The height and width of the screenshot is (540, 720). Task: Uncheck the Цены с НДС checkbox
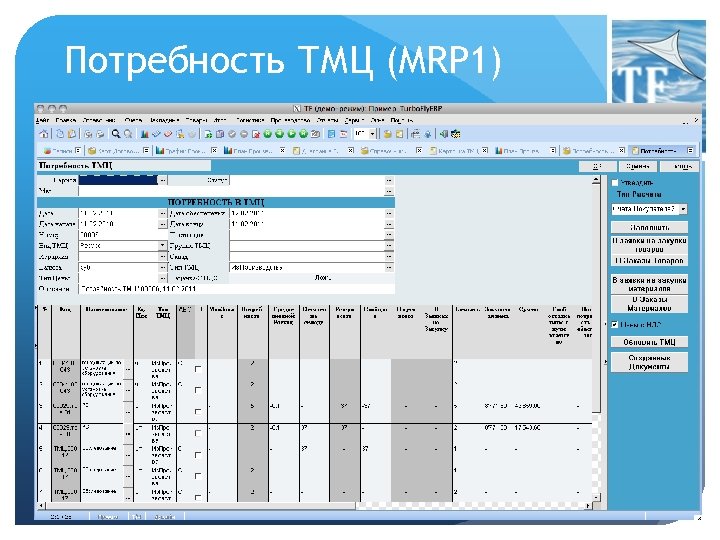(615, 325)
